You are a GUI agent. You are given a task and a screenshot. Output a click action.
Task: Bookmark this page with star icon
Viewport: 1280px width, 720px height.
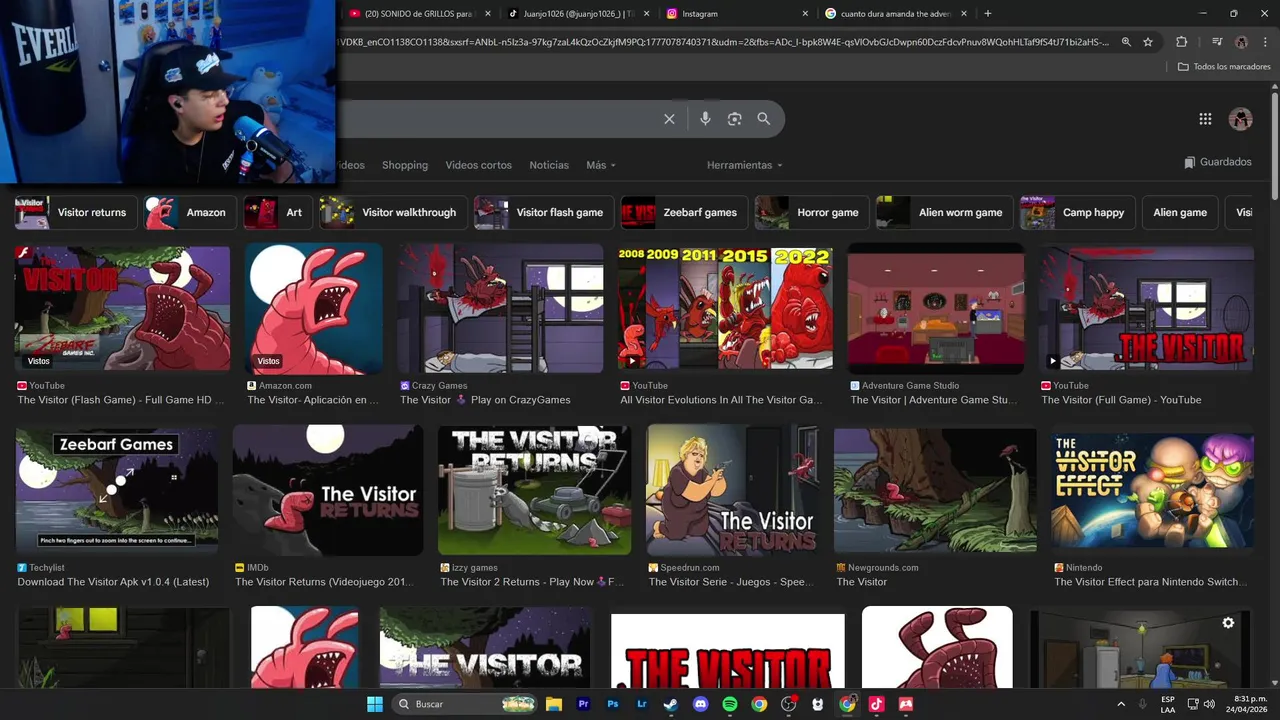click(x=1148, y=42)
